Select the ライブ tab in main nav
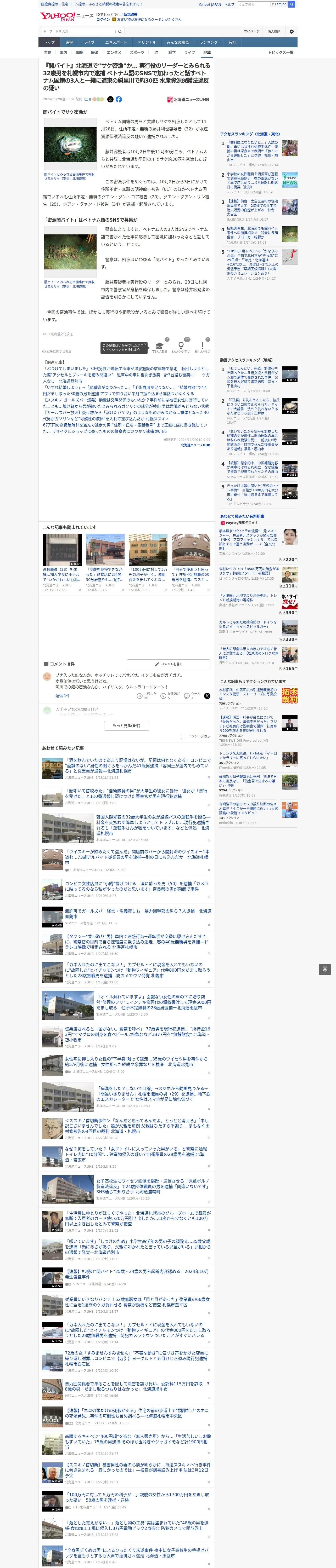The height and width of the screenshot is (1568, 336). [x=89, y=43]
